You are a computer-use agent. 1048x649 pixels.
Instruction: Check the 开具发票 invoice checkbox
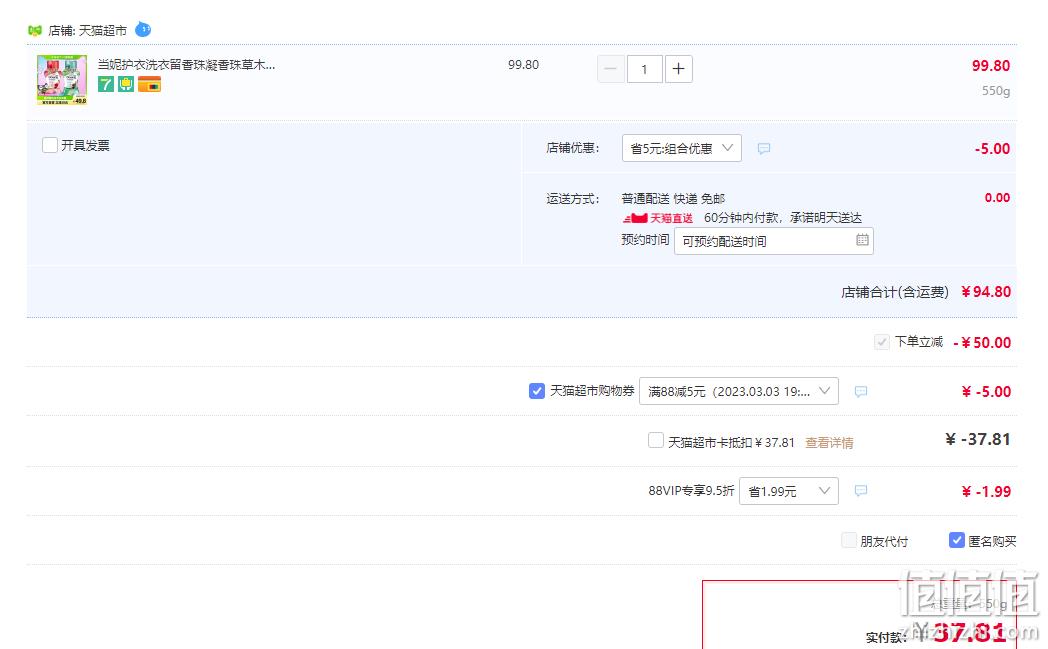click(x=49, y=145)
